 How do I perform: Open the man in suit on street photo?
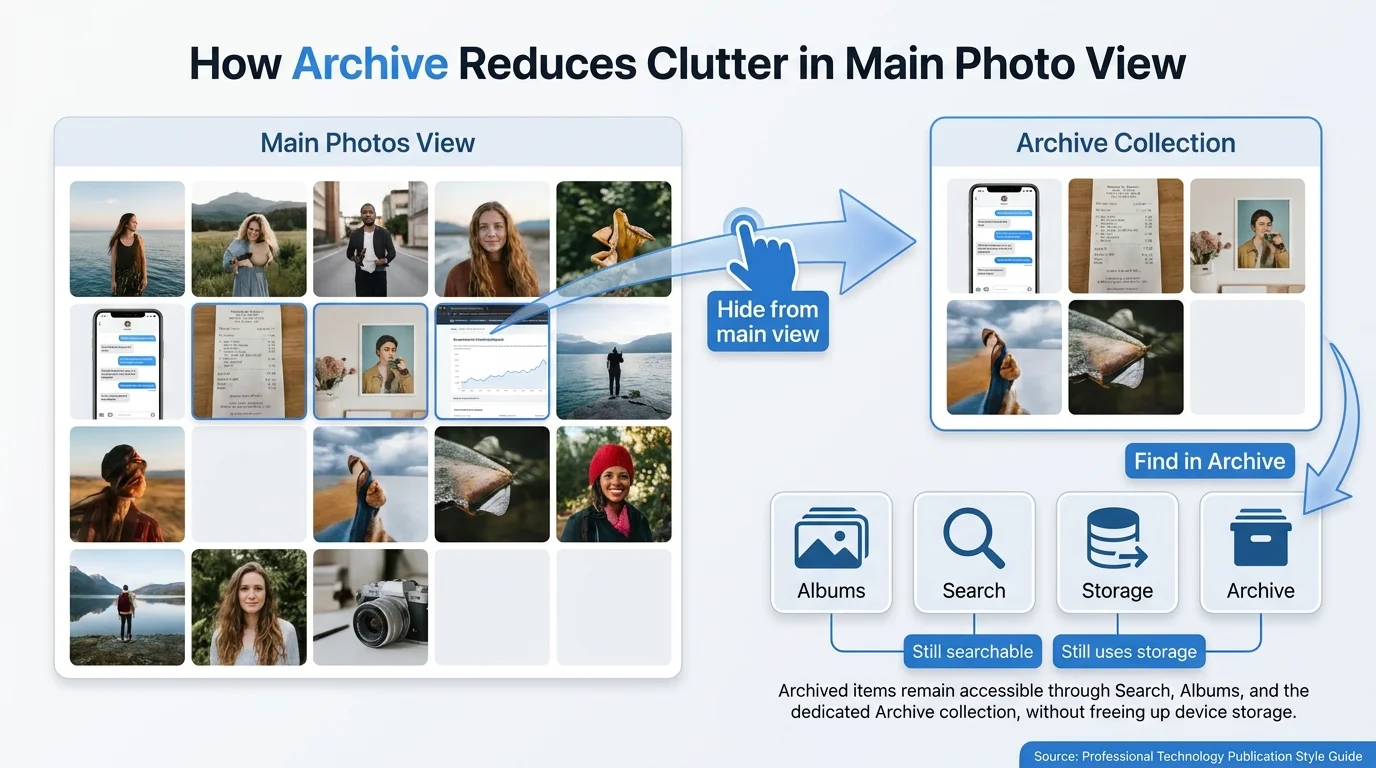coord(370,239)
